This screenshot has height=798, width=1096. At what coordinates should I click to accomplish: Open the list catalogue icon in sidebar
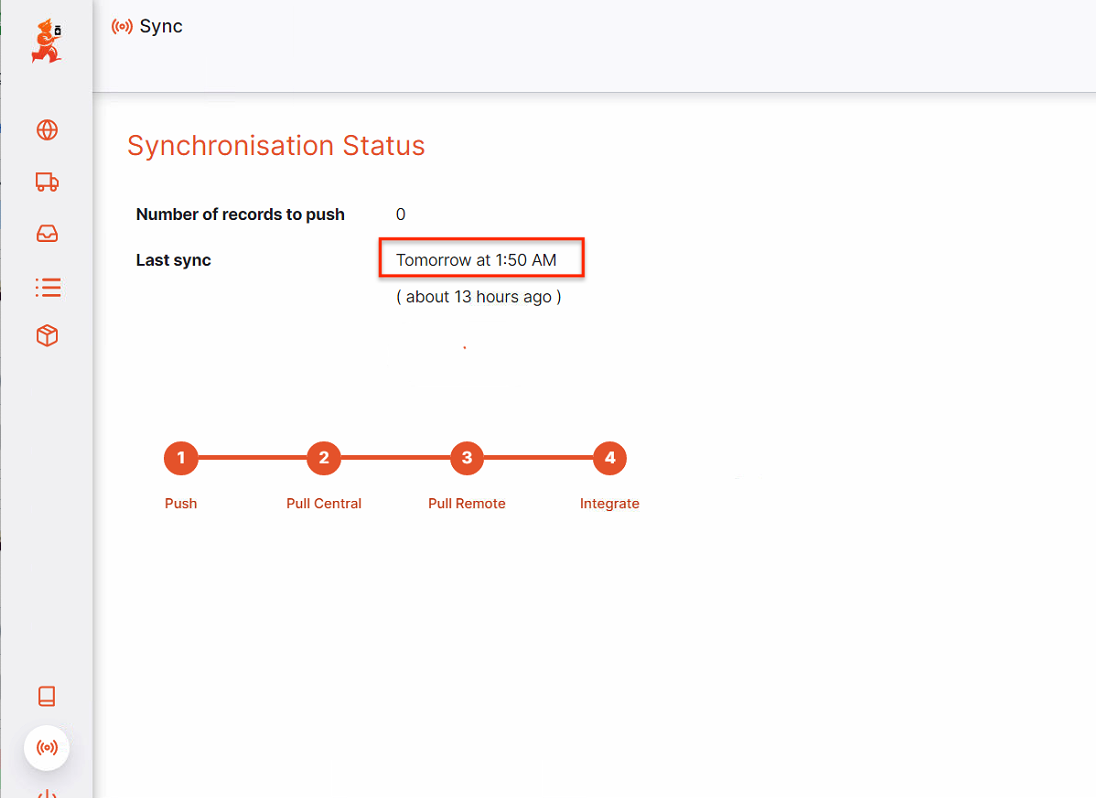pyautogui.click(x=48, y=287)
